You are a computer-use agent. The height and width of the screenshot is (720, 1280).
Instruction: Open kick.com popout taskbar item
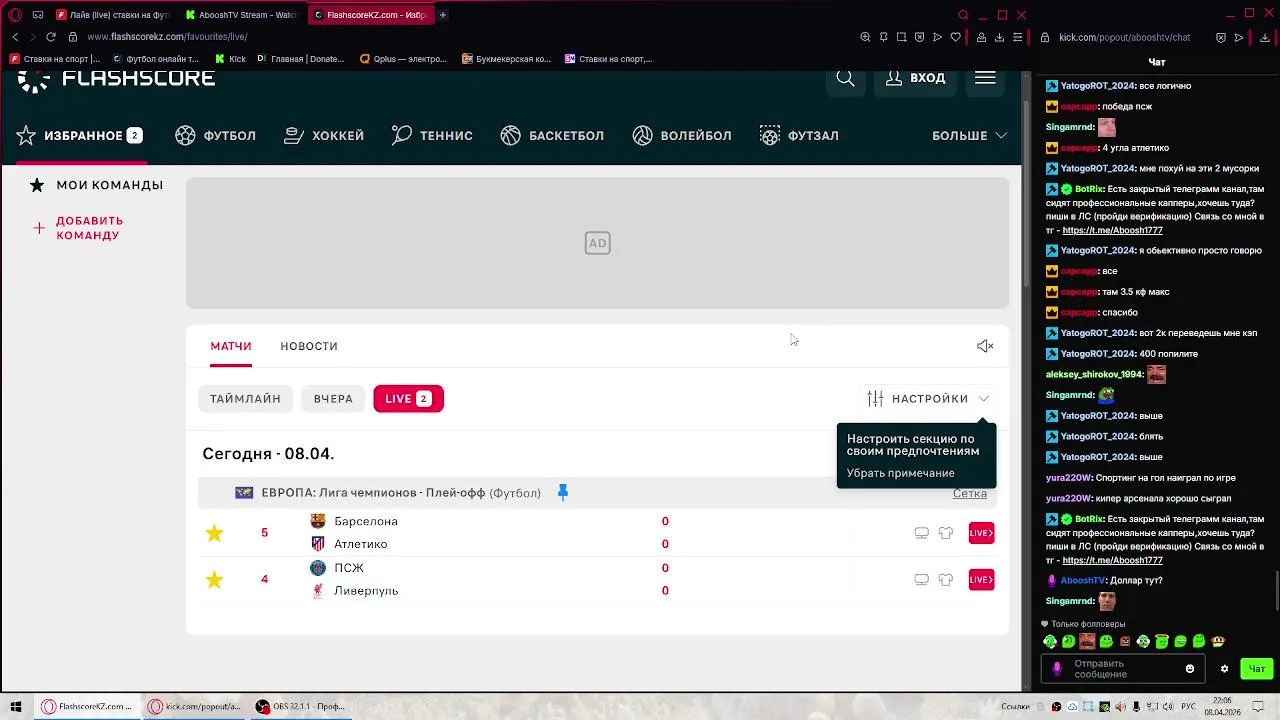click(x=195, y=706)
